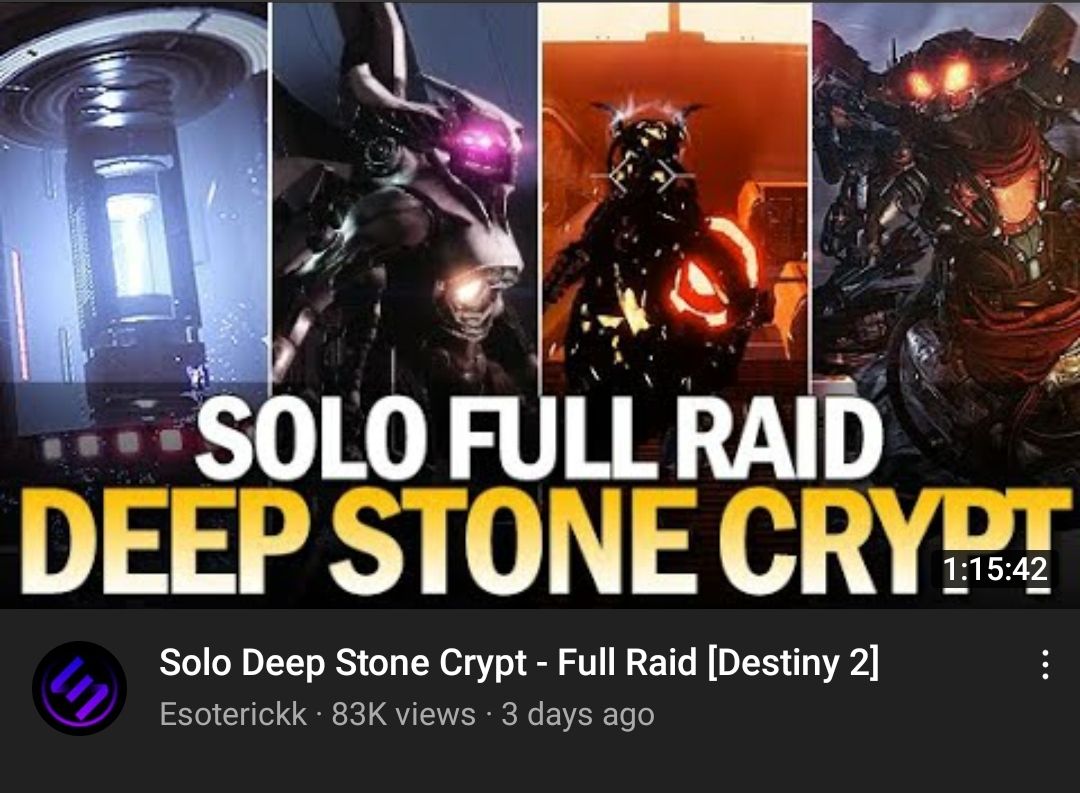Open the Esoterickk channel avatar

79,688
